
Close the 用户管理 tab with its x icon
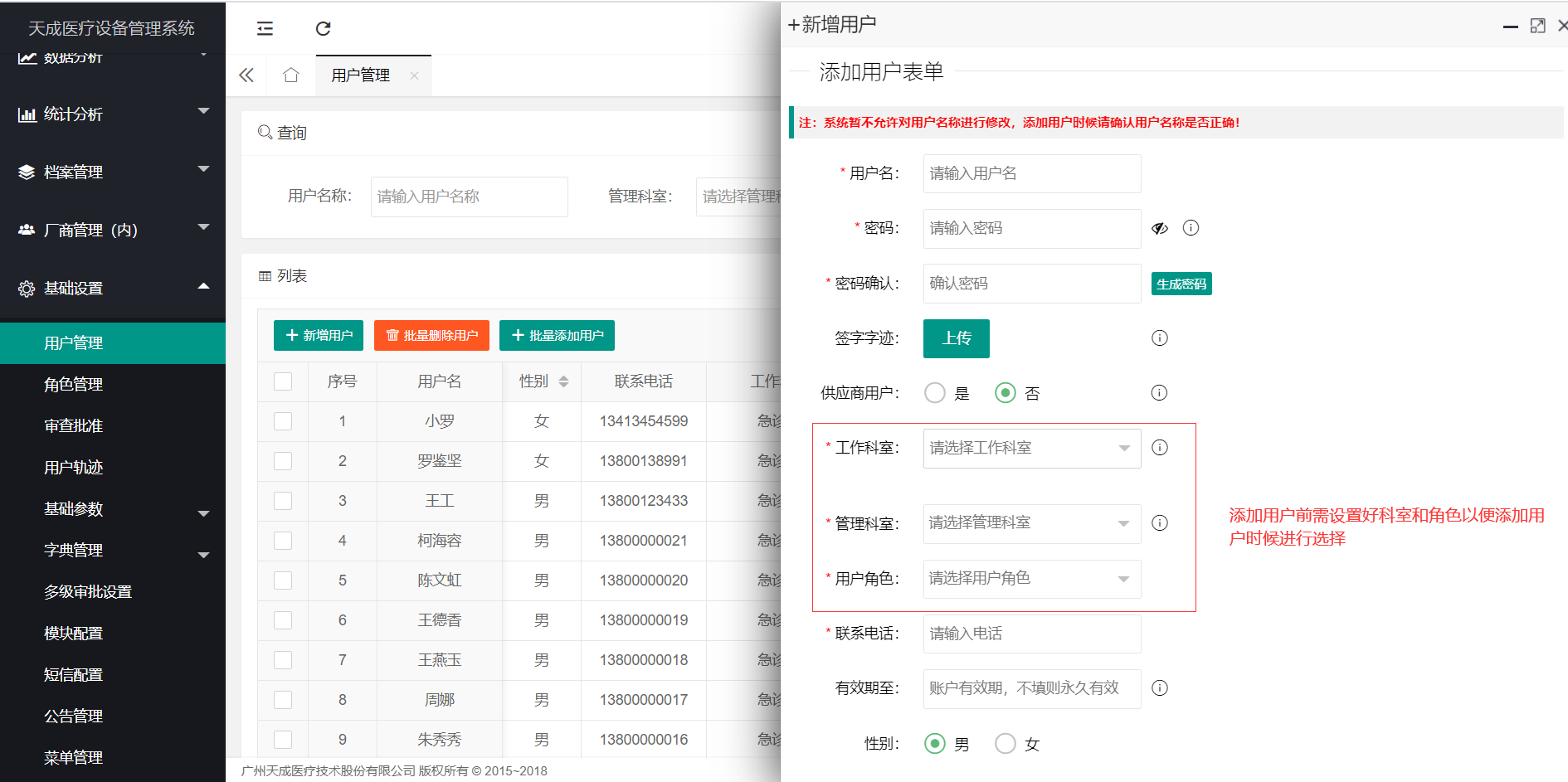pyautogui.click(x=414, y=75)
